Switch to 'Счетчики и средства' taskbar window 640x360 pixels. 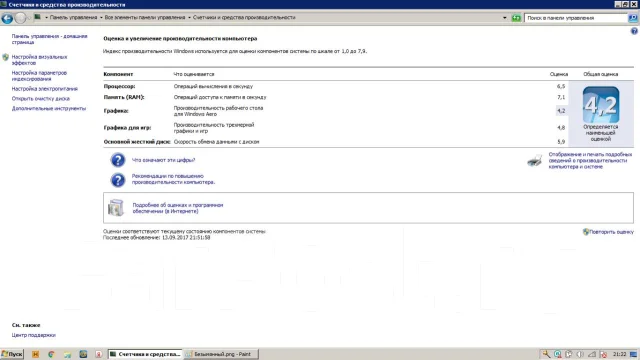click(x=145, y=354)
